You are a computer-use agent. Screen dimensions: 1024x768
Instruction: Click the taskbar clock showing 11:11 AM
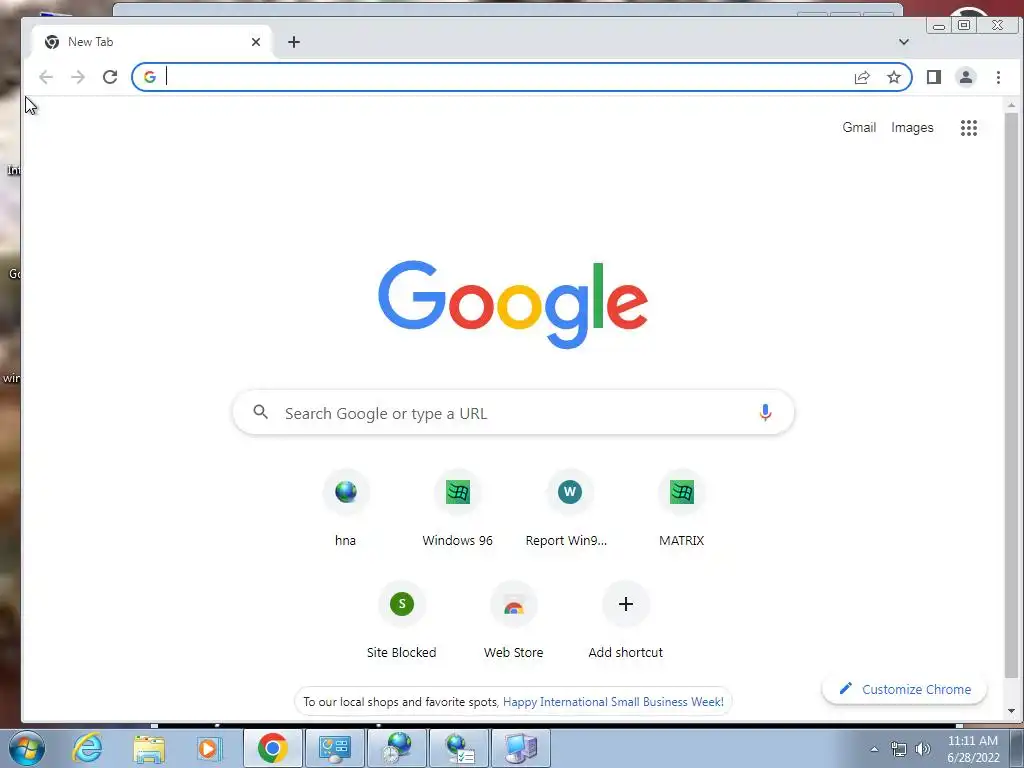(x=973, y=748)
